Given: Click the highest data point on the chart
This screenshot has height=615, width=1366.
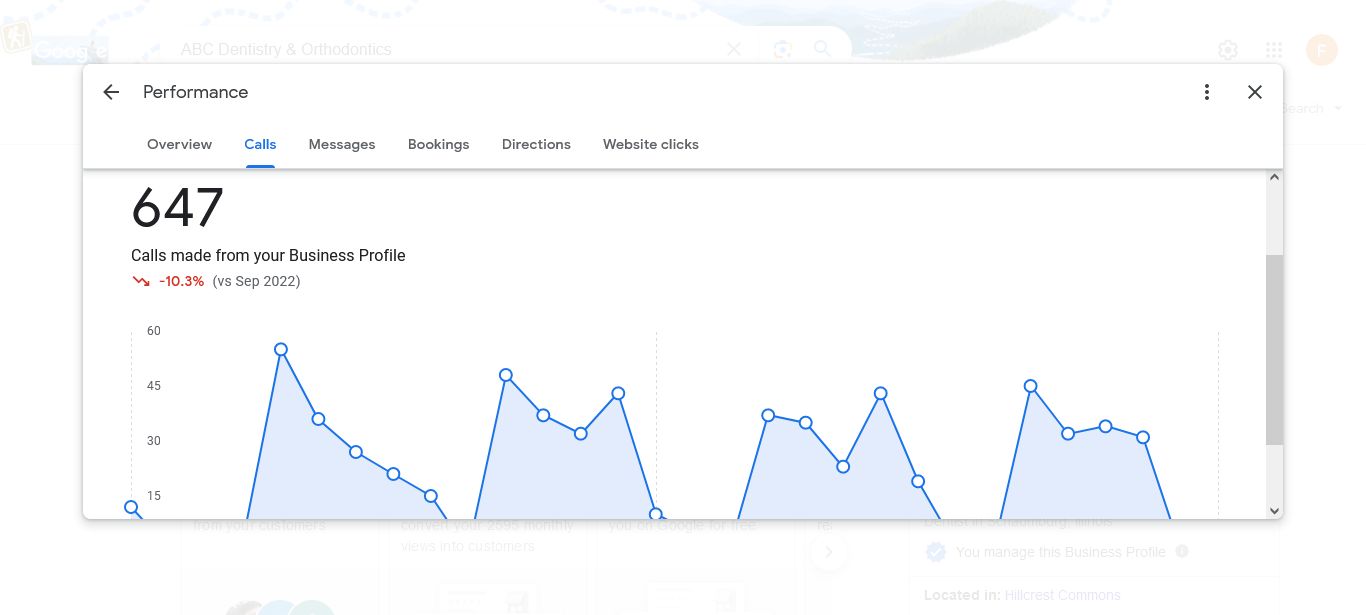Looking at the screenshot, I should click(281, 350).
